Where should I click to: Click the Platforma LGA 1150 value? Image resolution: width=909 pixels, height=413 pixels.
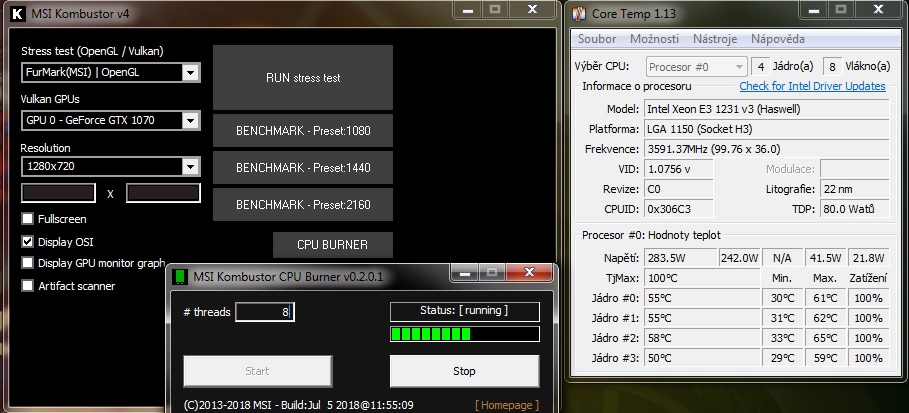(x=766, y=129)
